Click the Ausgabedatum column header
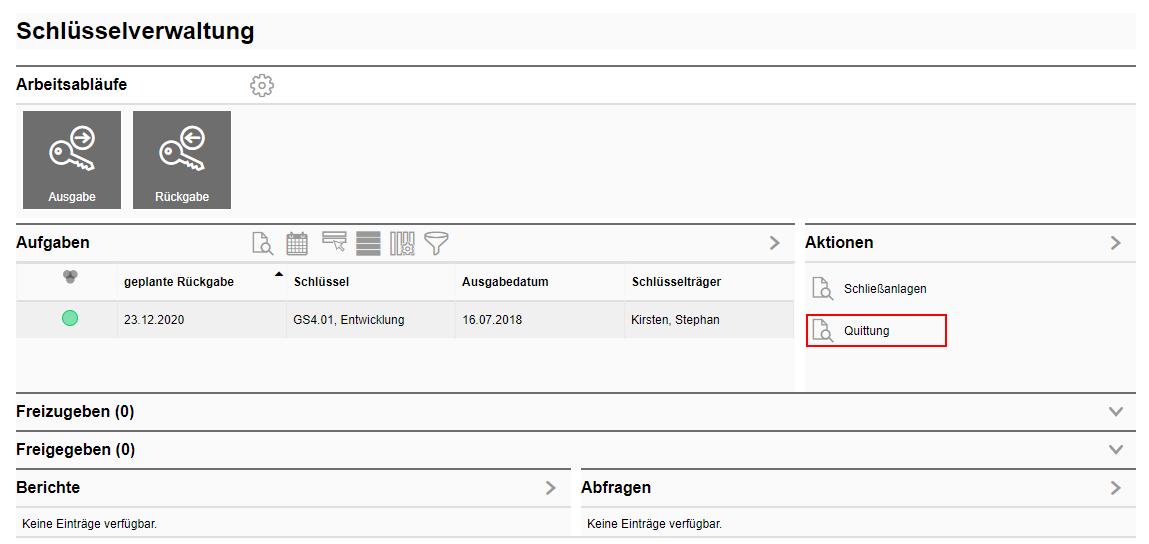 pos(506,282)
